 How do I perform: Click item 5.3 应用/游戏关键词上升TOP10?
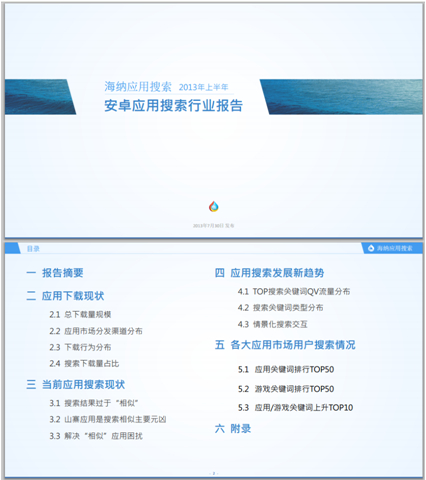(x=295, y=408)
